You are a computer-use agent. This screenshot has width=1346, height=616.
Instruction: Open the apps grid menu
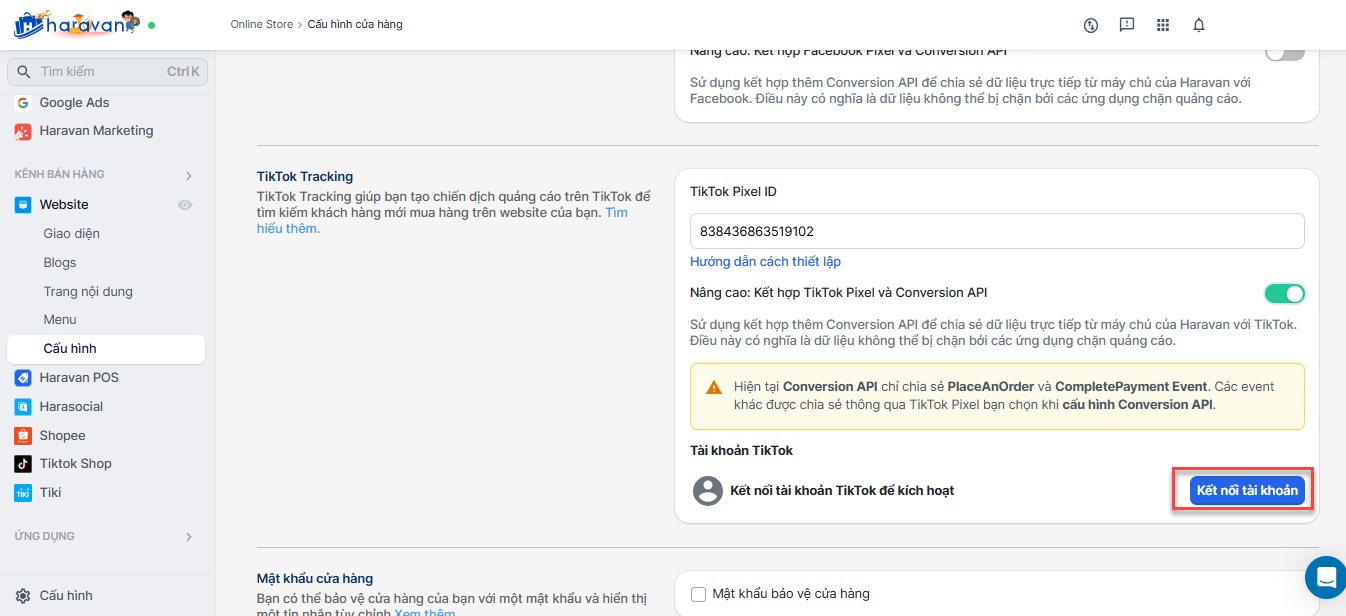tap(1163, 25)
